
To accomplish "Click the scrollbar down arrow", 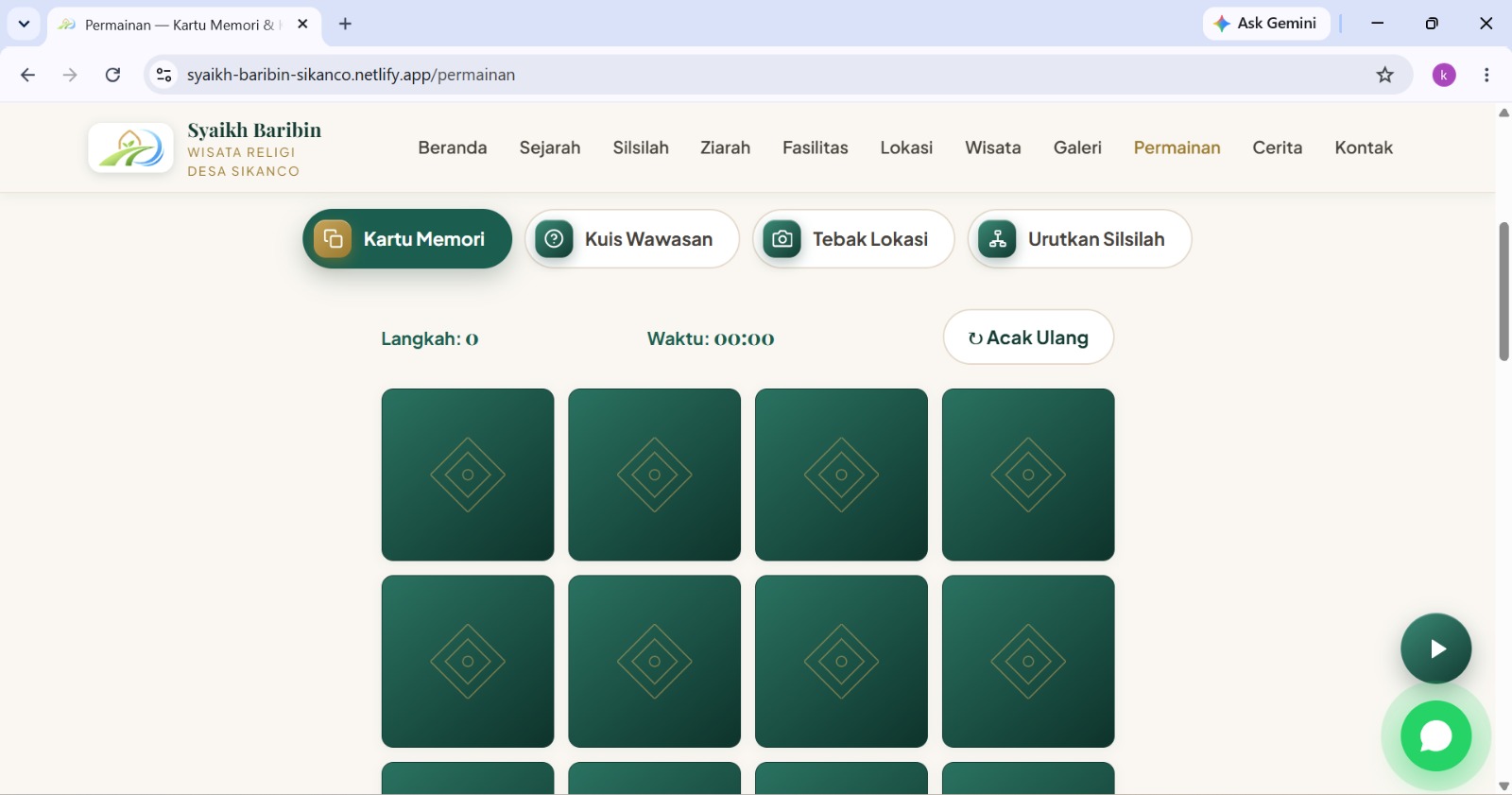I will 1503,786.
